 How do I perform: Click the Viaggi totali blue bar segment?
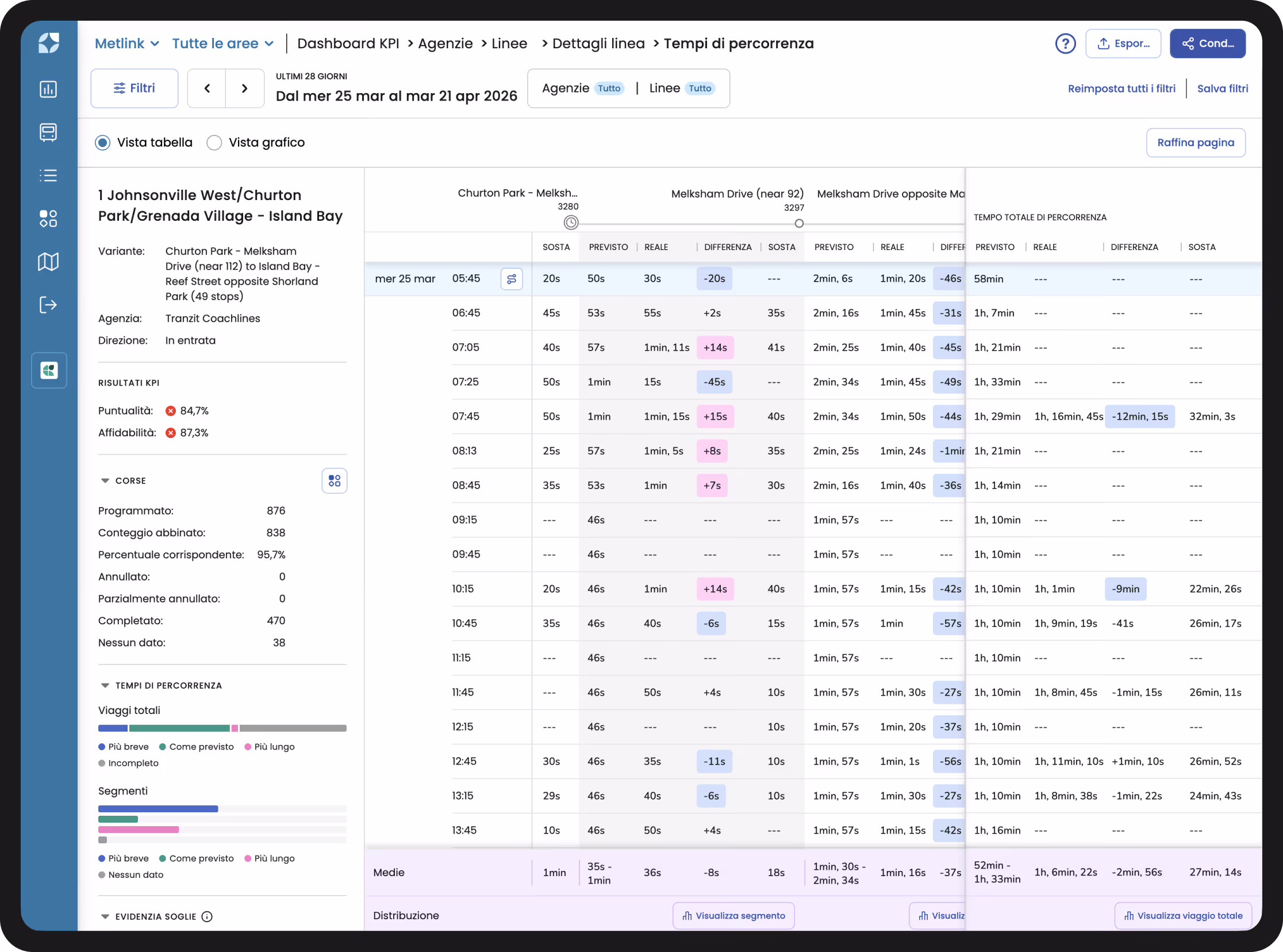tap(113, 728)
